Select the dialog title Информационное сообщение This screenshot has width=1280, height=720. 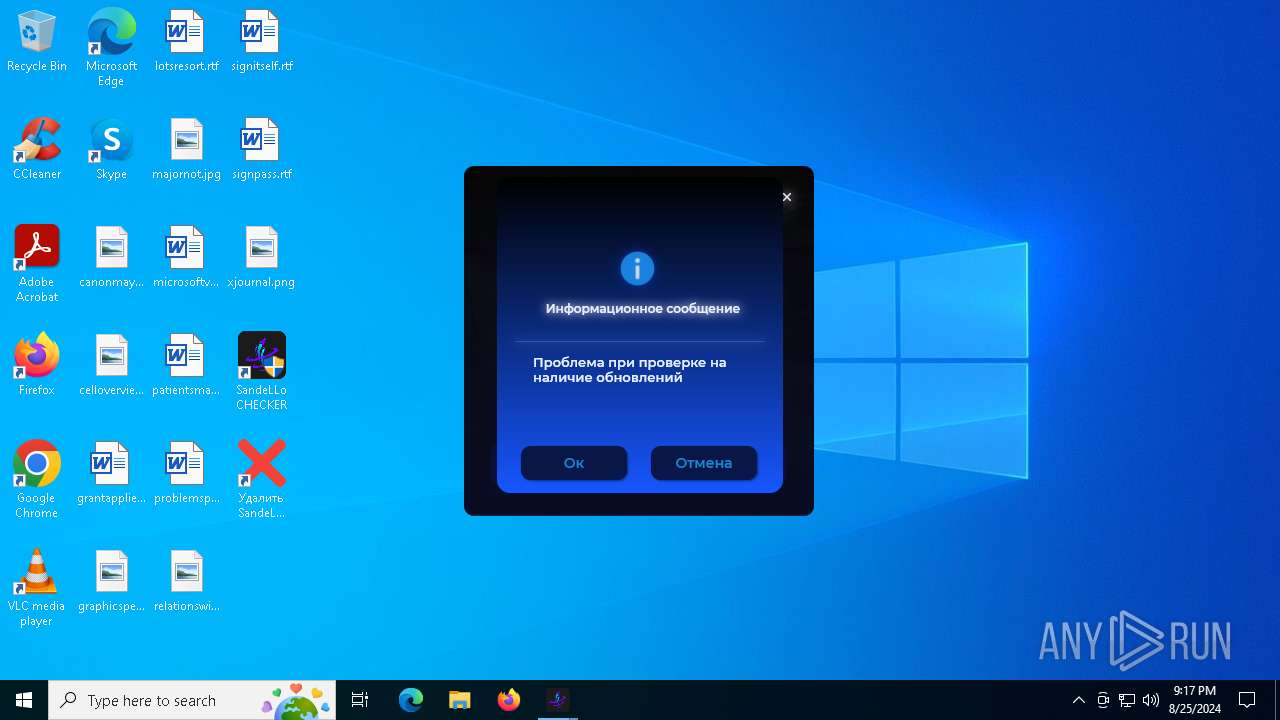pyautogui.click(x=643, y=309)
